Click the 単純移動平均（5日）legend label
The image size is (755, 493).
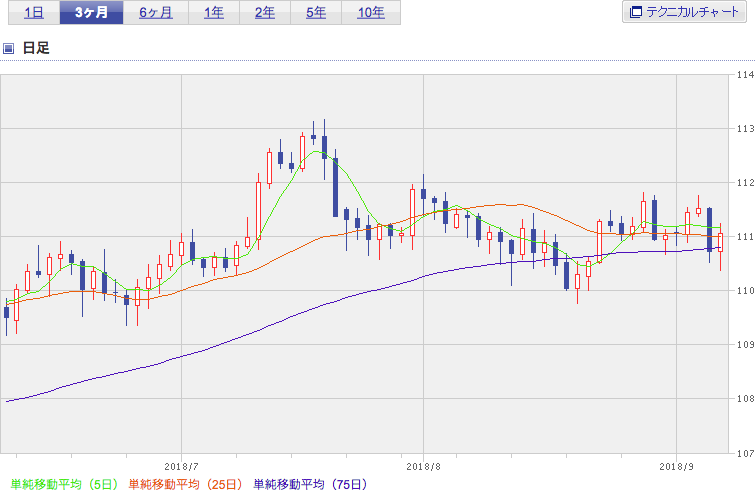click(x=64, y=484)
